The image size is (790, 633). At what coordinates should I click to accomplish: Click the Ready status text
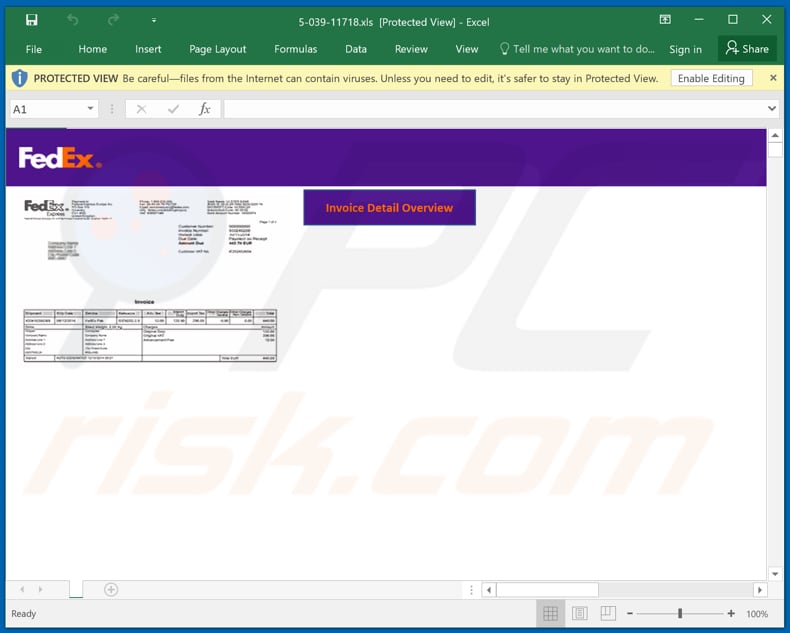pyautogui.click(x=24, y=614)
